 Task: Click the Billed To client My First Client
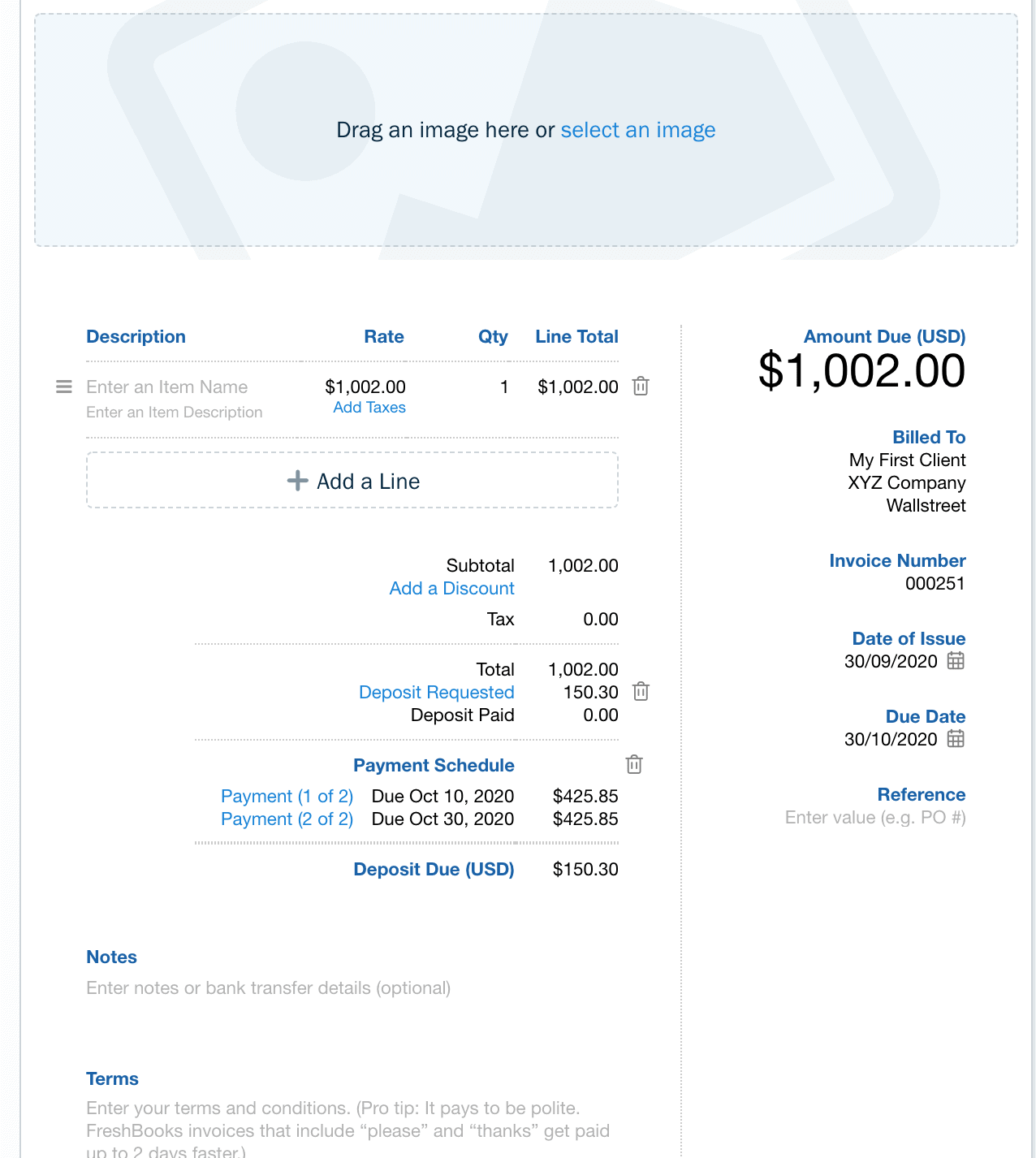908,460
